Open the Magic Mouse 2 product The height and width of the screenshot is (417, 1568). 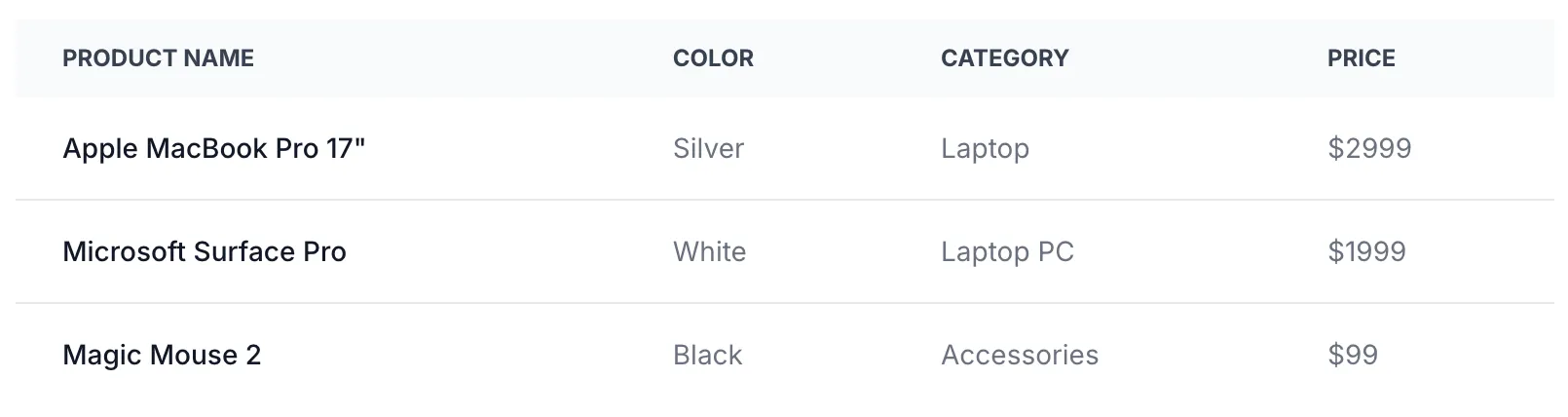point(162,356)
